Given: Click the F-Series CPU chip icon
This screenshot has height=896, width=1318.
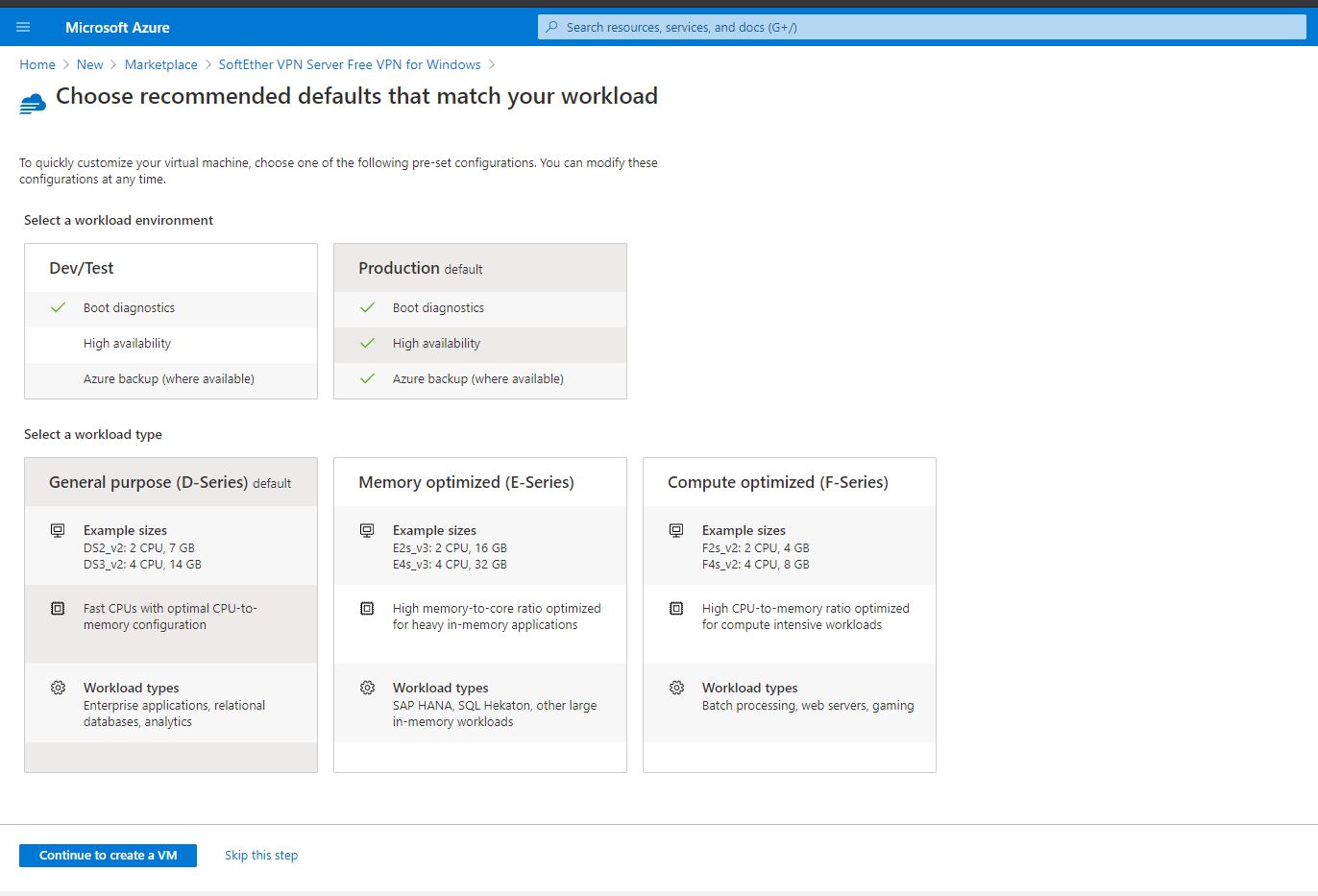Looking at the screenshot, I should coord(676,609).
